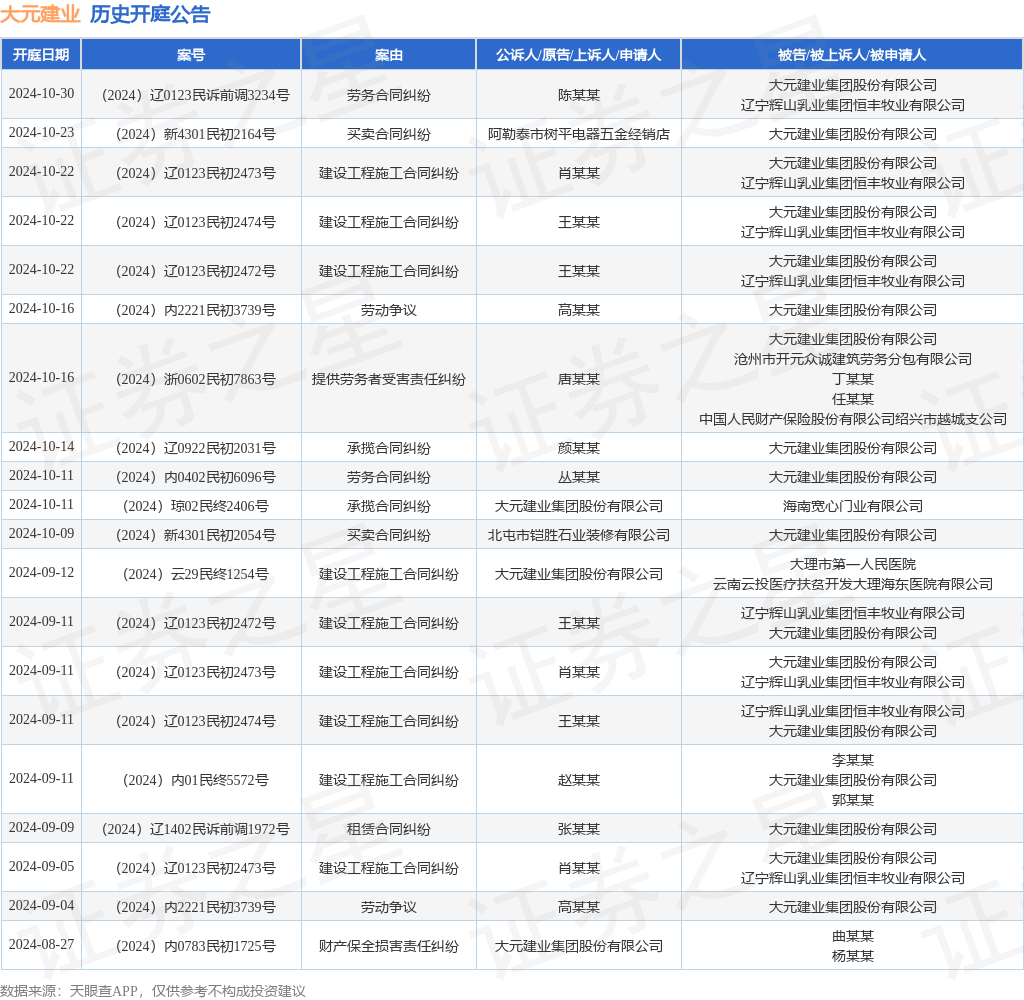The width and height of the screenshot is (1024, 1000).
Task: Click the 历史开庭公告 heading
Action: click(150, 14)
